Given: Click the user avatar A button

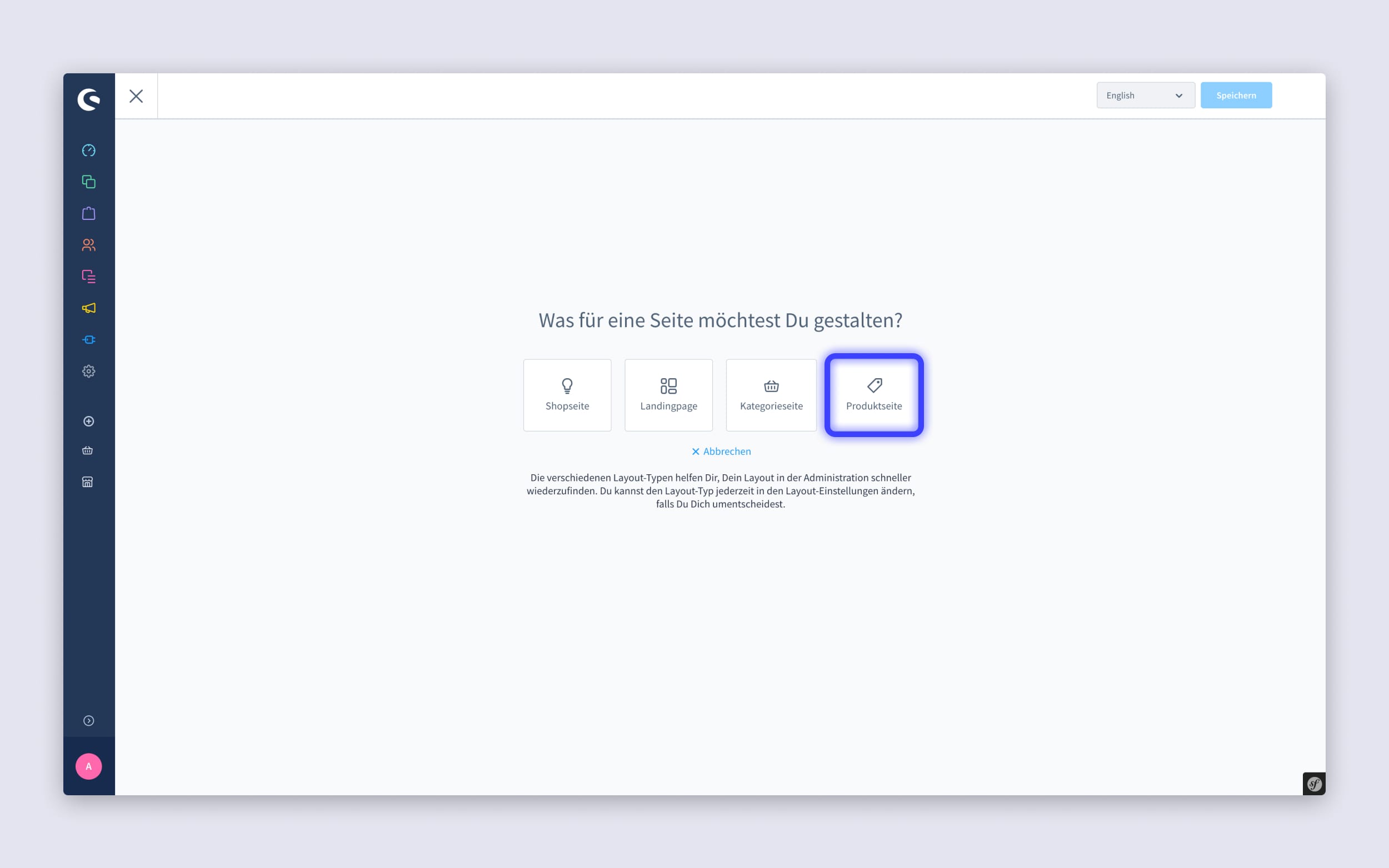Looking at the screenshot, I should [x=89, y=767].
